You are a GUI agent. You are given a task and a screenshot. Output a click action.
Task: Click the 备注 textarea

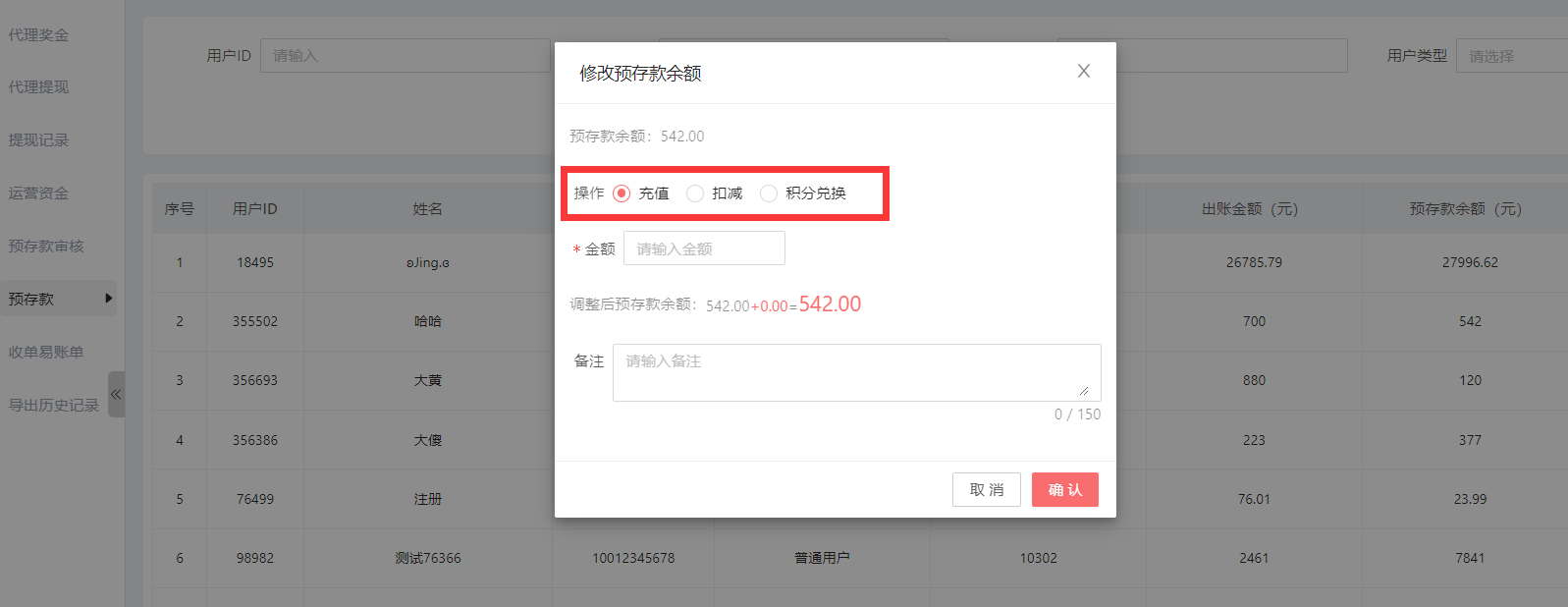tap(856, 372)
